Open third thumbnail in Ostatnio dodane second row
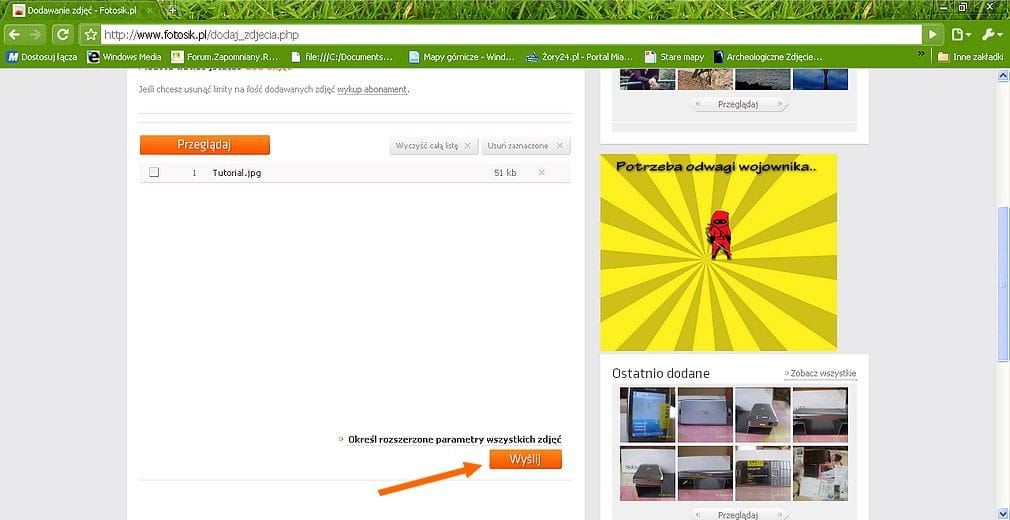Screen dimensions: 1010x520 pos(763,474)
